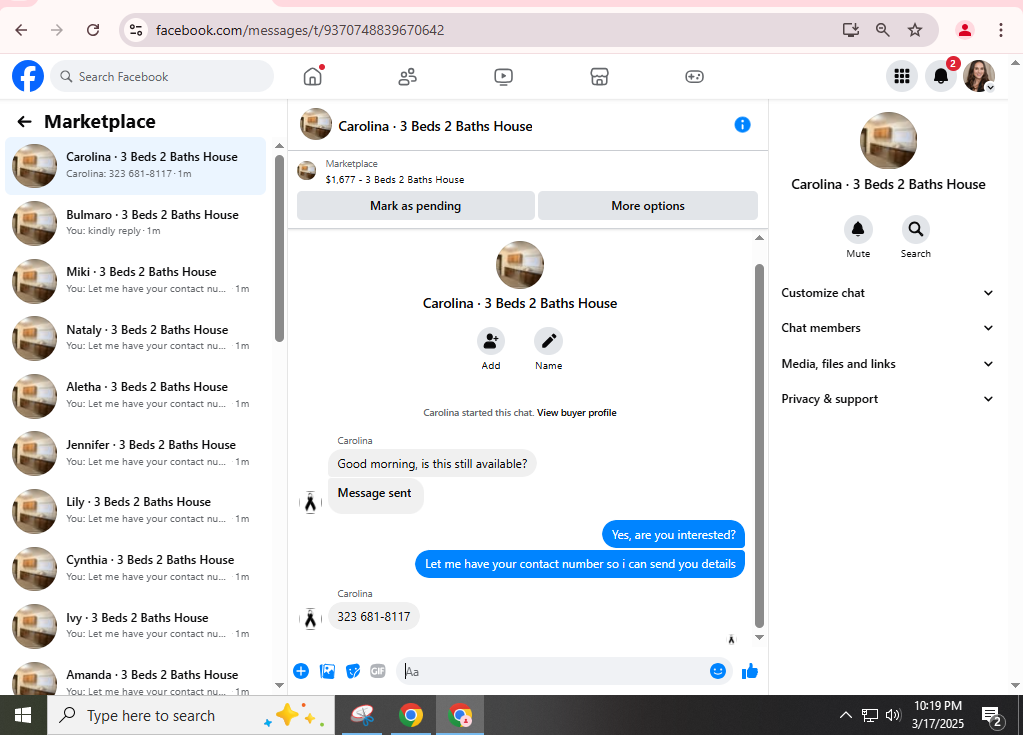The width and height of the screenshot is (1023, 735).
Task: Open the GIF picker icon
Action: (x=378, y=671)
